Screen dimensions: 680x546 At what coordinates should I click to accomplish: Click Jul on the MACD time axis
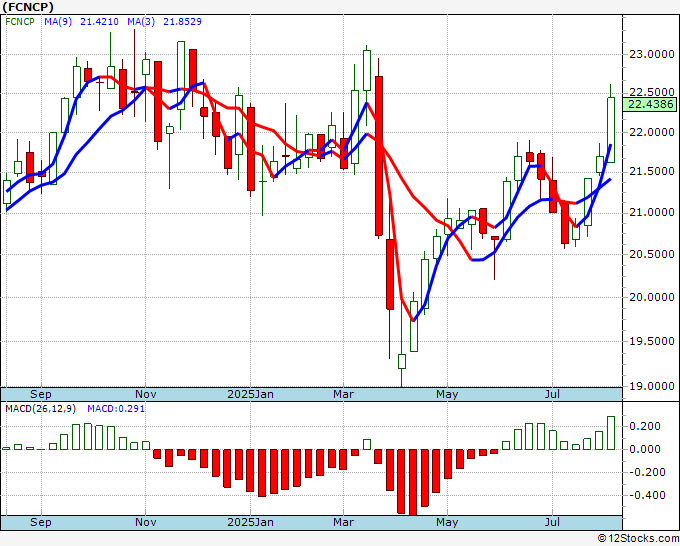(x=552, y=522)
